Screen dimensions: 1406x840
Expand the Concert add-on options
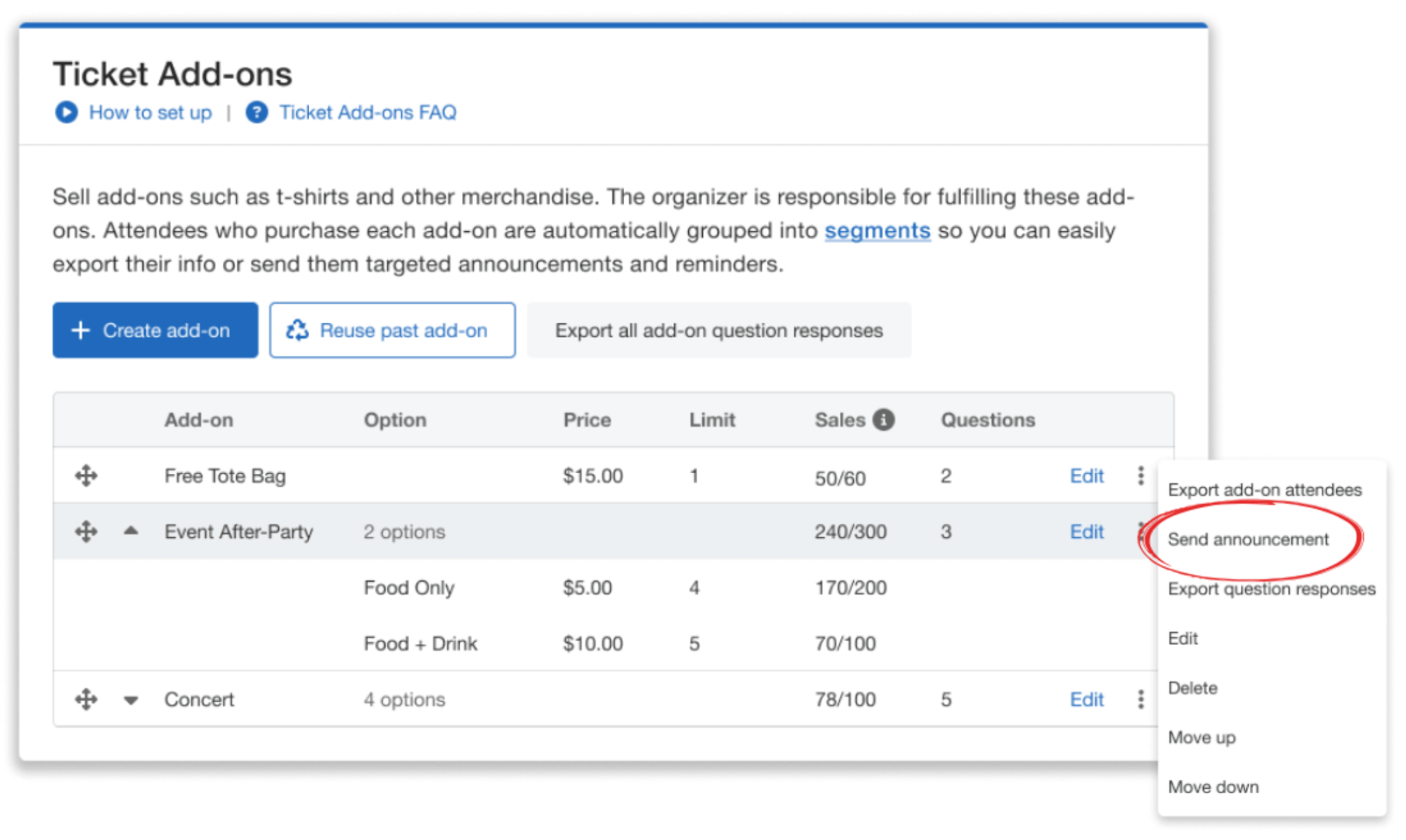[x=131, y=700]
